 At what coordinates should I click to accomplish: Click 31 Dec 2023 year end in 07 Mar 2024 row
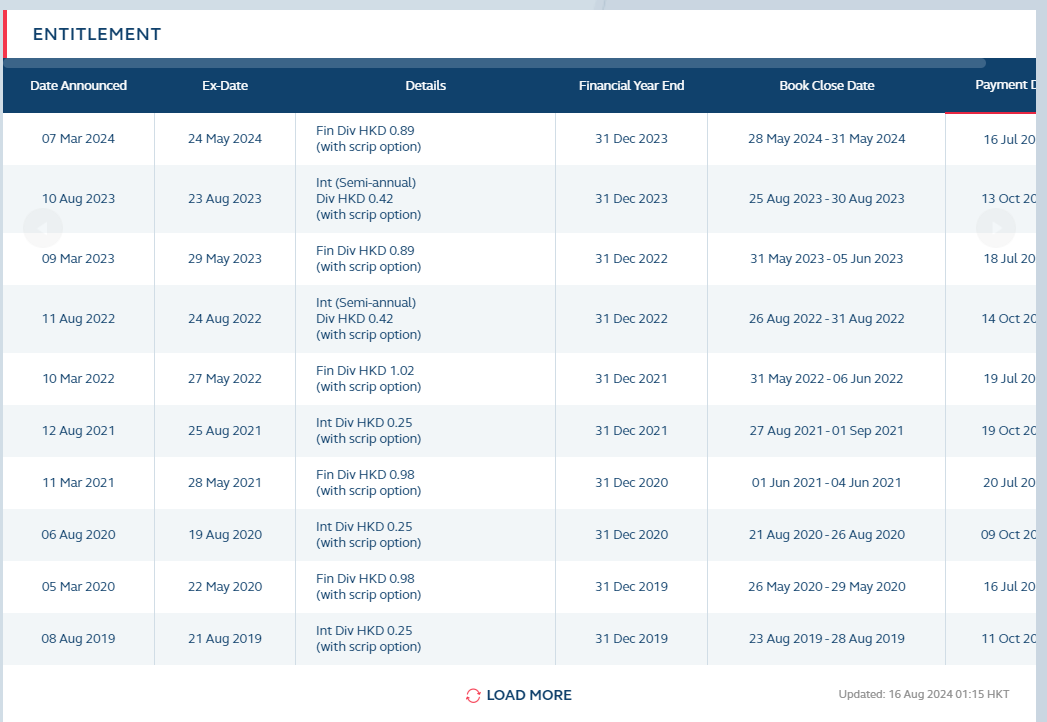632,138
